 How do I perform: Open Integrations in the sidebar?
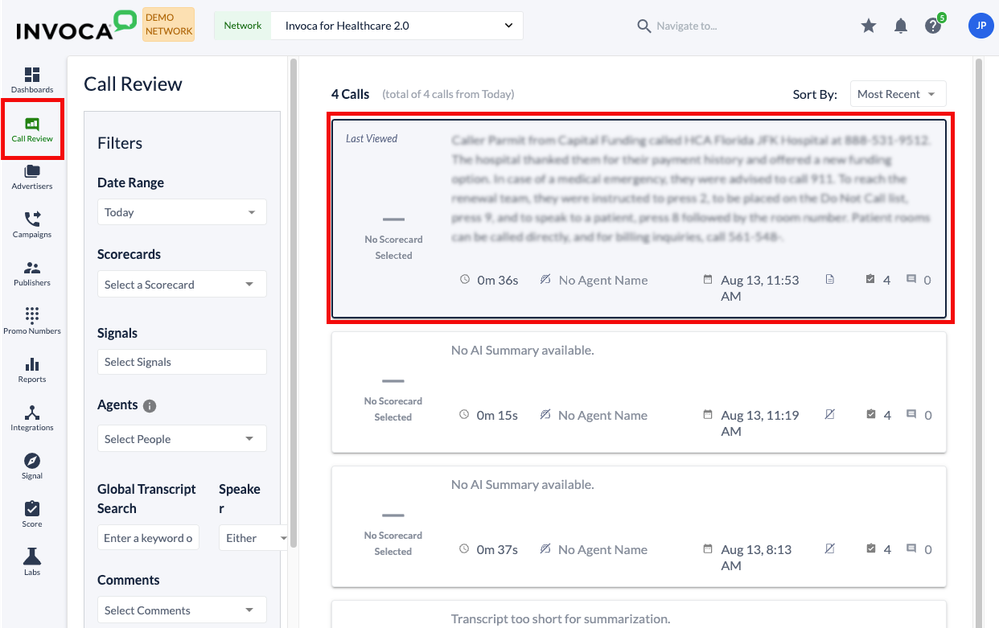coord(32,418)
